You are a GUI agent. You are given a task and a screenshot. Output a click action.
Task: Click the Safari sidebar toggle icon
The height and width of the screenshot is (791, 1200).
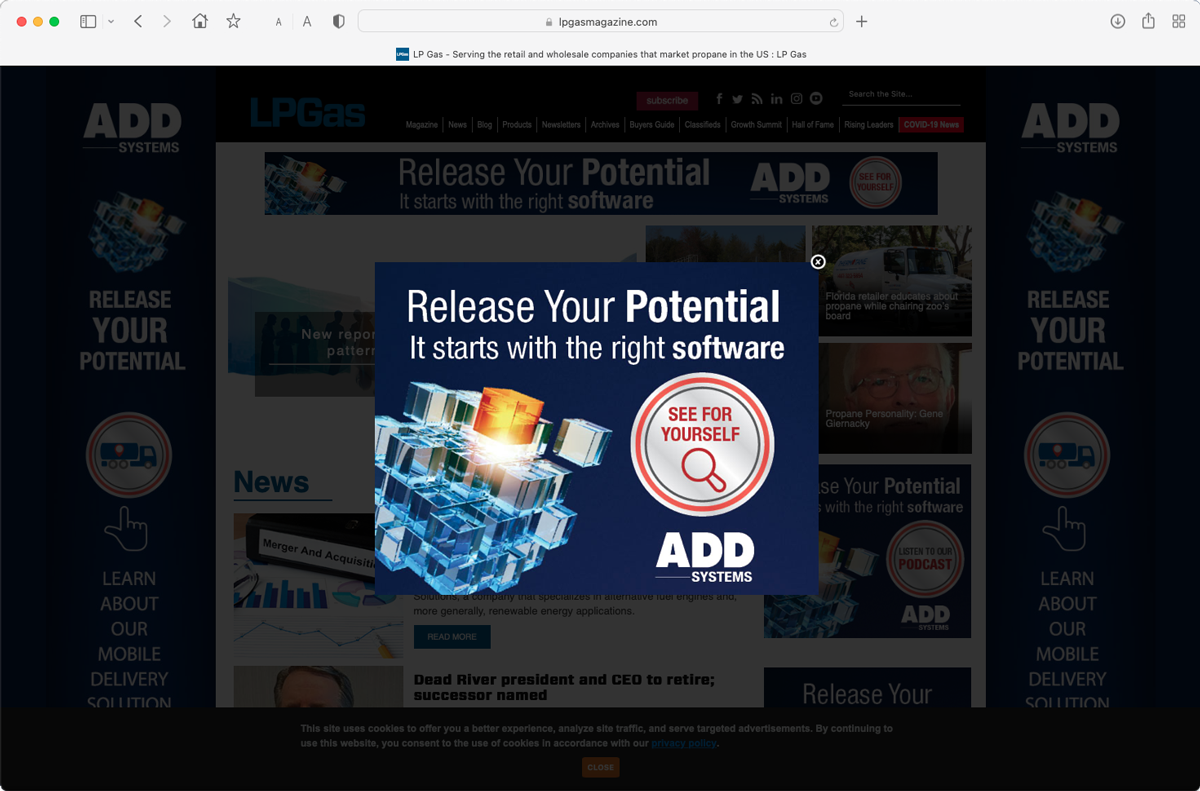(88, 22)
